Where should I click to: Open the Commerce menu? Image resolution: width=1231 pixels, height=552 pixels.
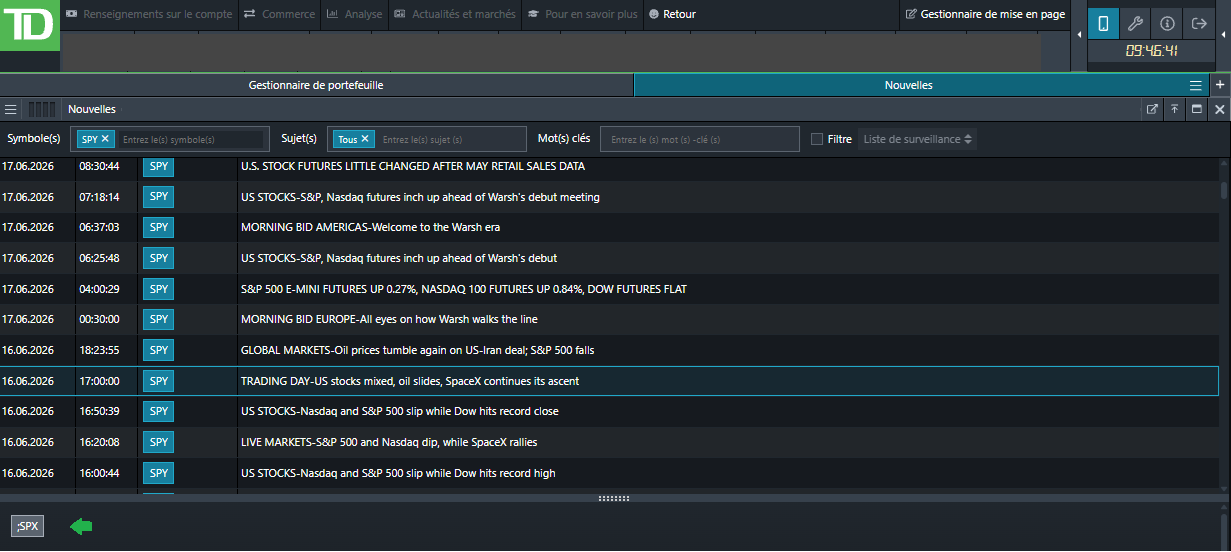279,14
